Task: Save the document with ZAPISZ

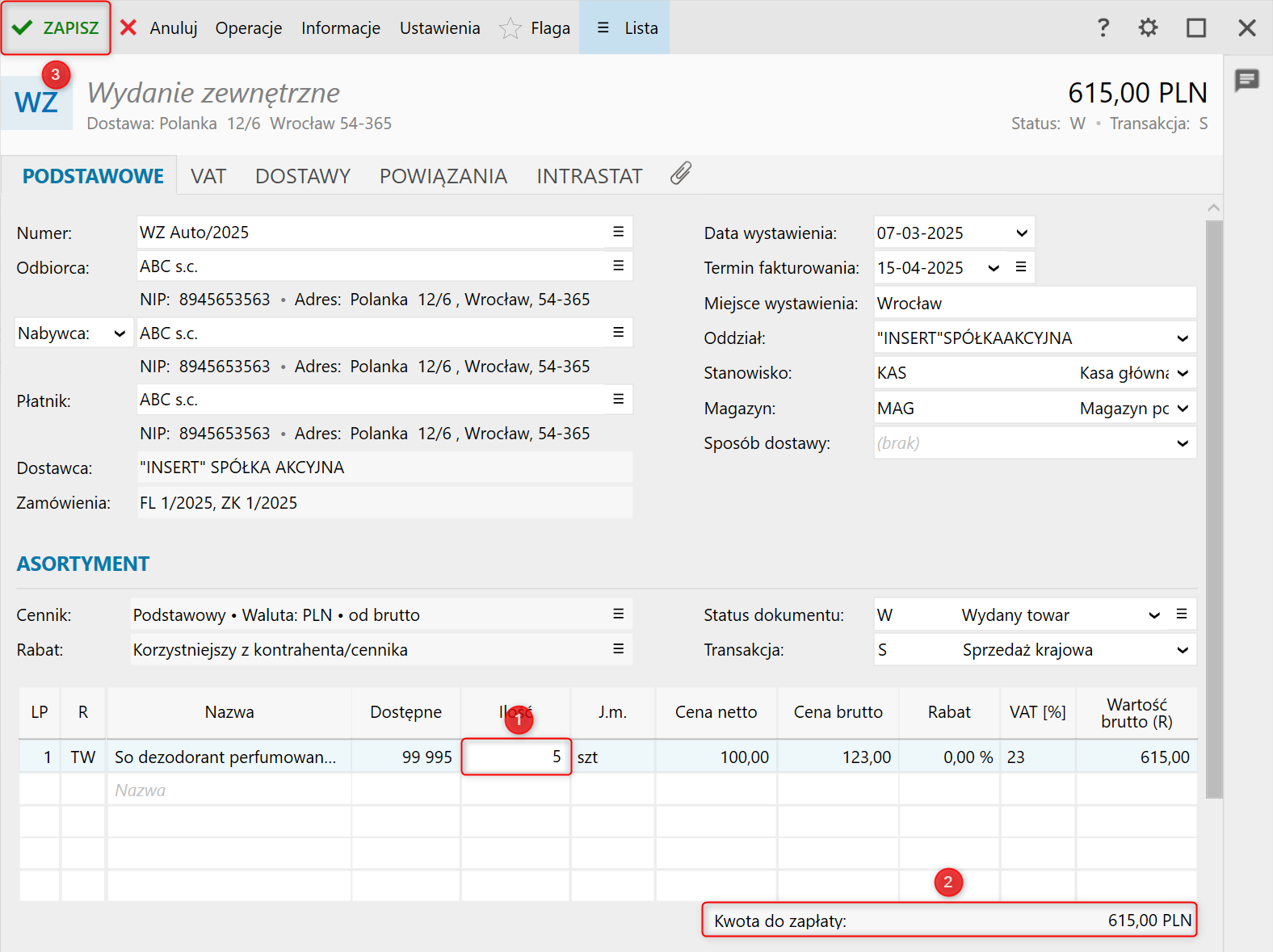Action: tap(56, 28)
